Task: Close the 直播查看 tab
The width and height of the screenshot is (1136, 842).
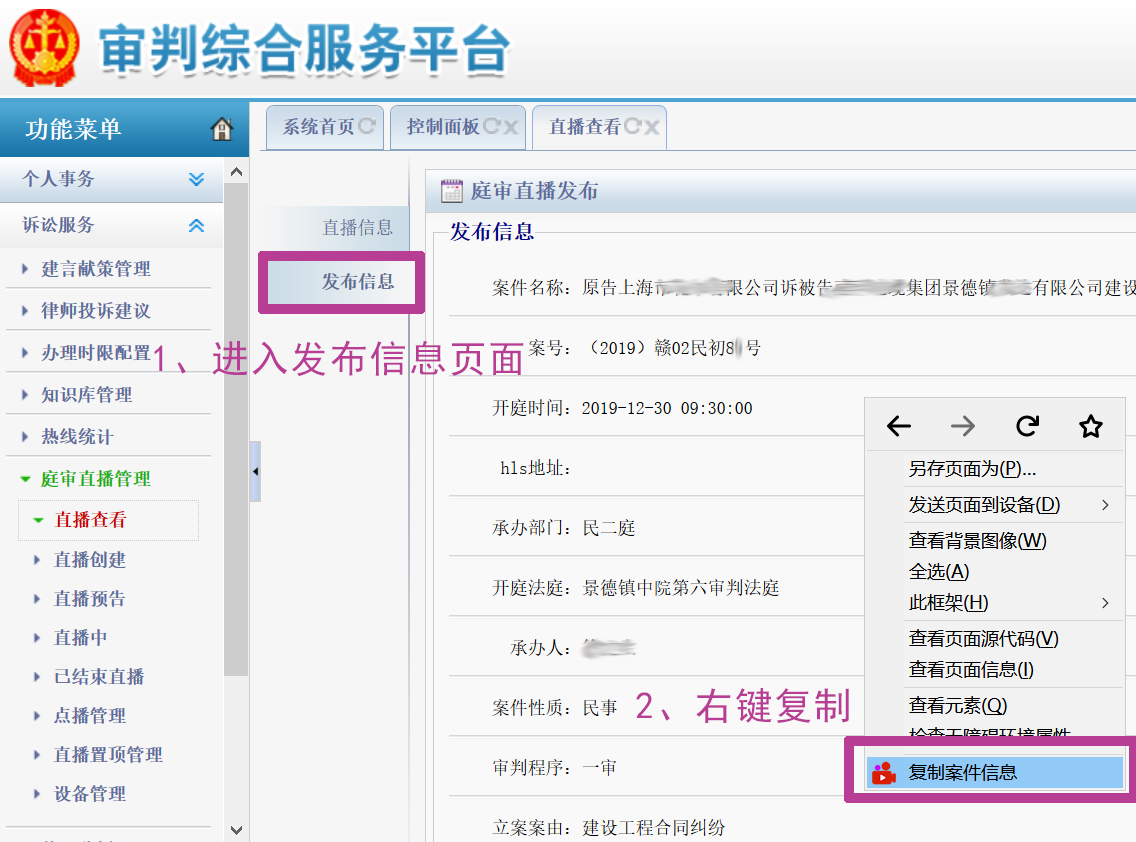Action: [652, 127]
